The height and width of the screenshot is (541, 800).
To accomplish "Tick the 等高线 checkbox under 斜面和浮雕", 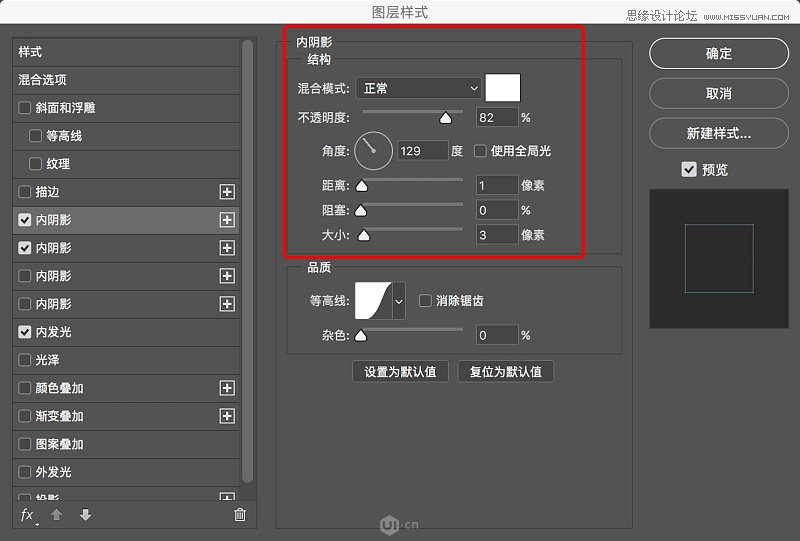I will [x=35, y=136].
